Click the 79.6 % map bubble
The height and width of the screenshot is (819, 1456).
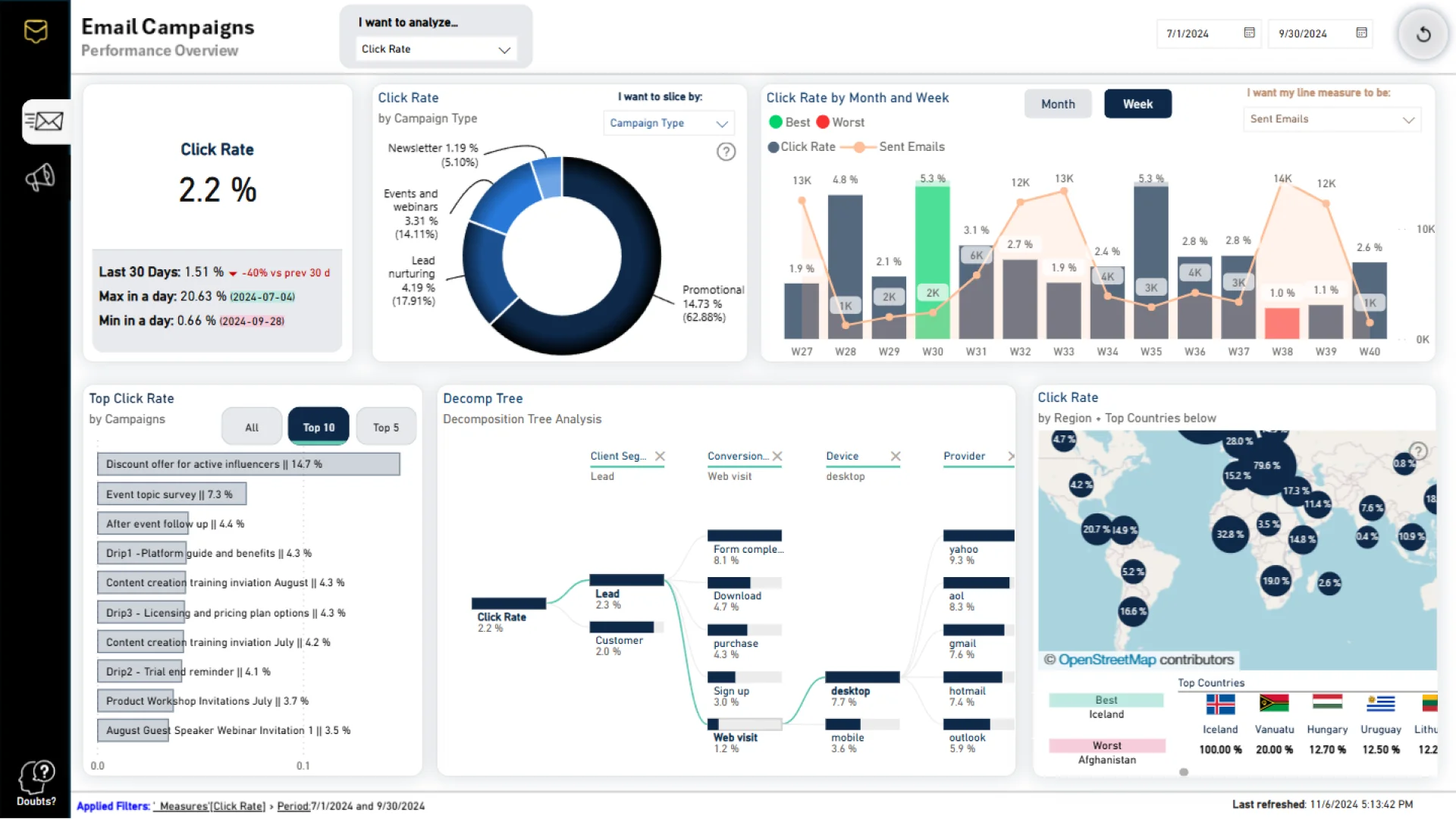tap(1267, 465)
